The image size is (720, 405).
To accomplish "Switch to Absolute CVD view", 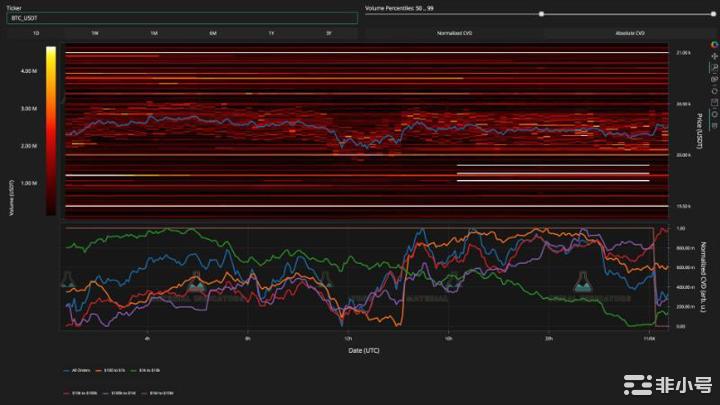I will point(630,33).
